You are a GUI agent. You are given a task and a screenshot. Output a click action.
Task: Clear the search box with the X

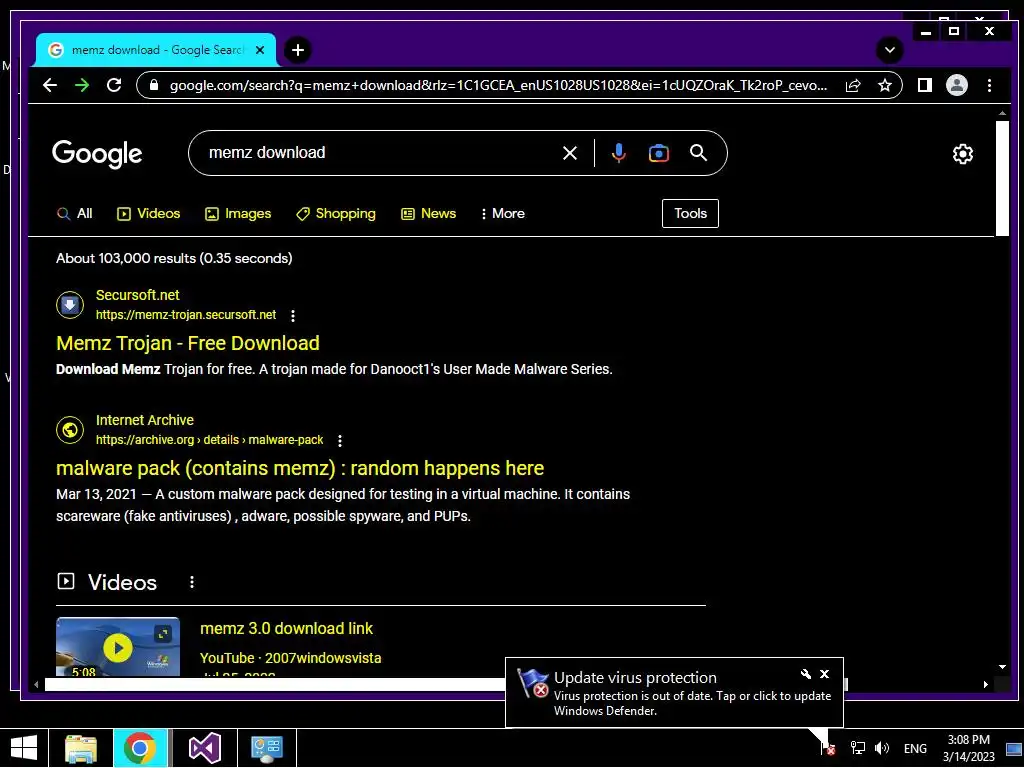click(569, 153)
